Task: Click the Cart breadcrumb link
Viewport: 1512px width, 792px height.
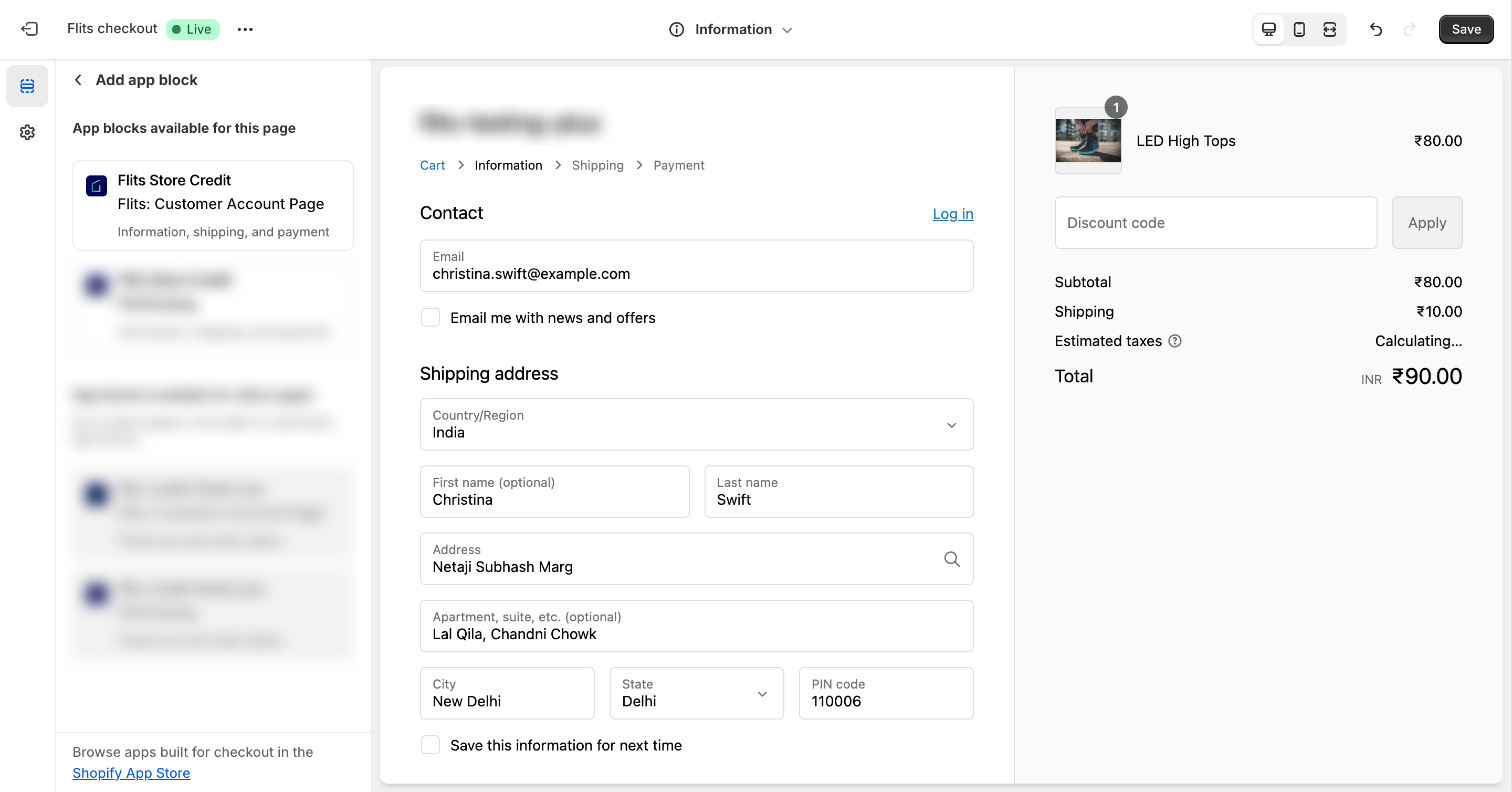Action: 432,165
